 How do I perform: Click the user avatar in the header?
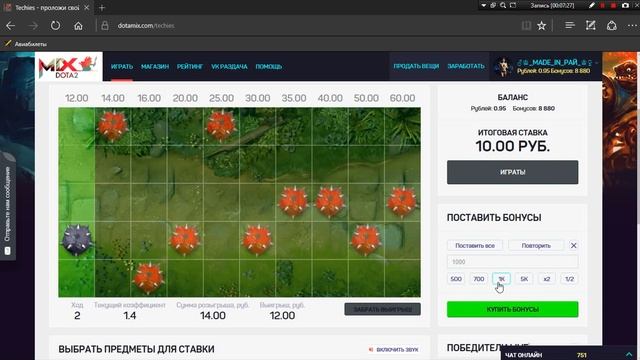point(503,67)
